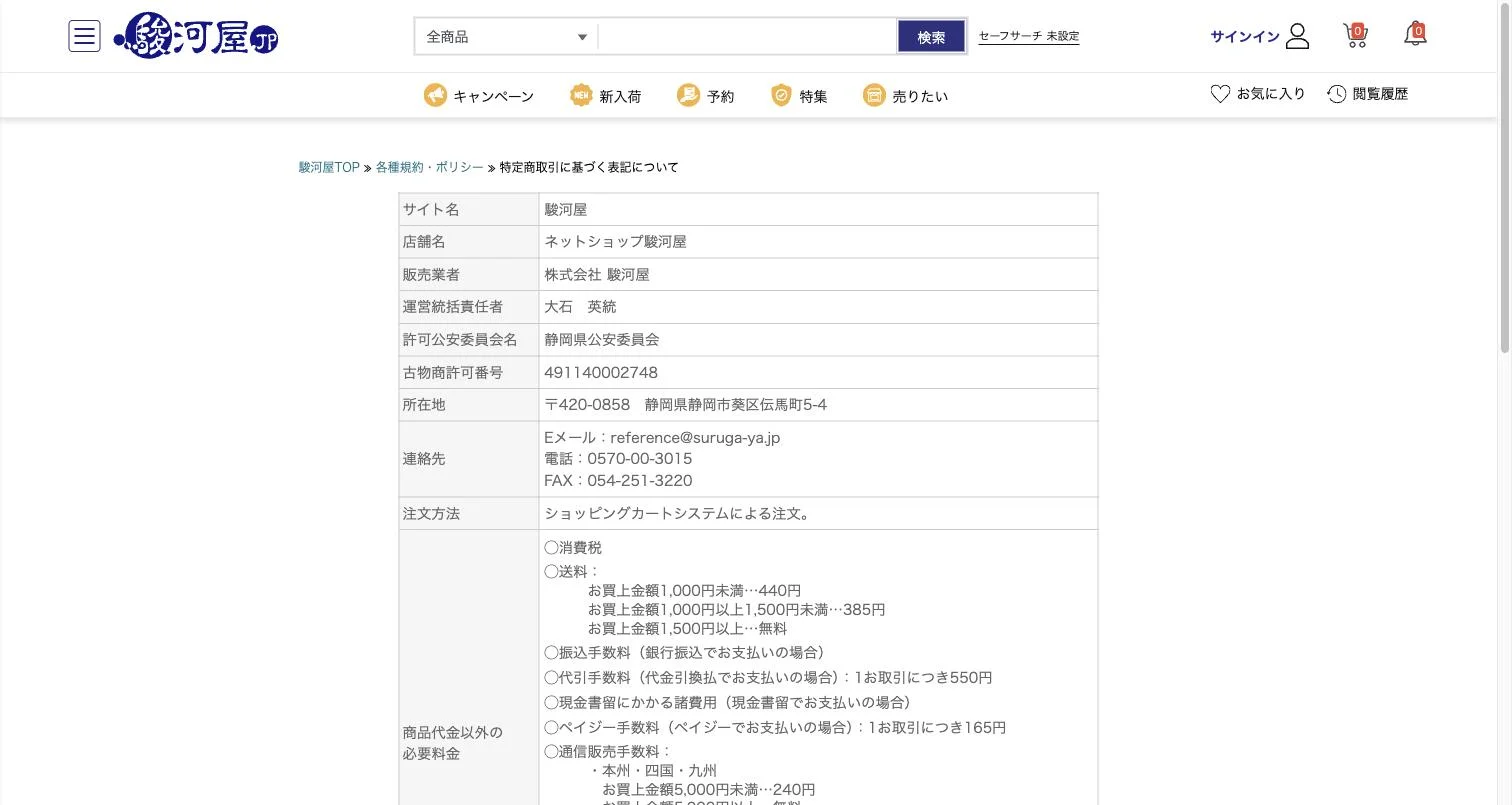Click the キャンペーン megaphone icon
Viewport: 1512px width, 805px height.
[435, 95]
